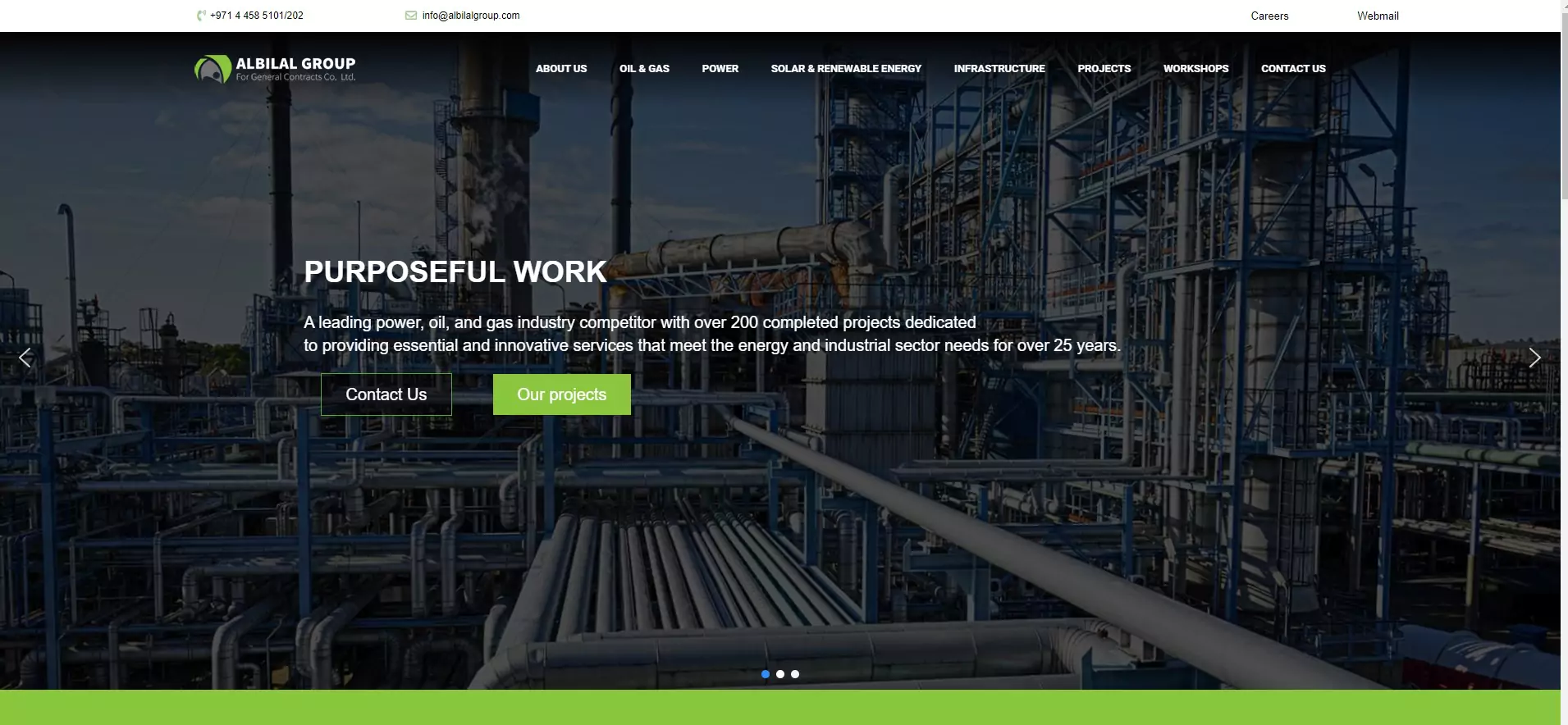Expand Solar & Renewable Energy menu

[846, 69]
